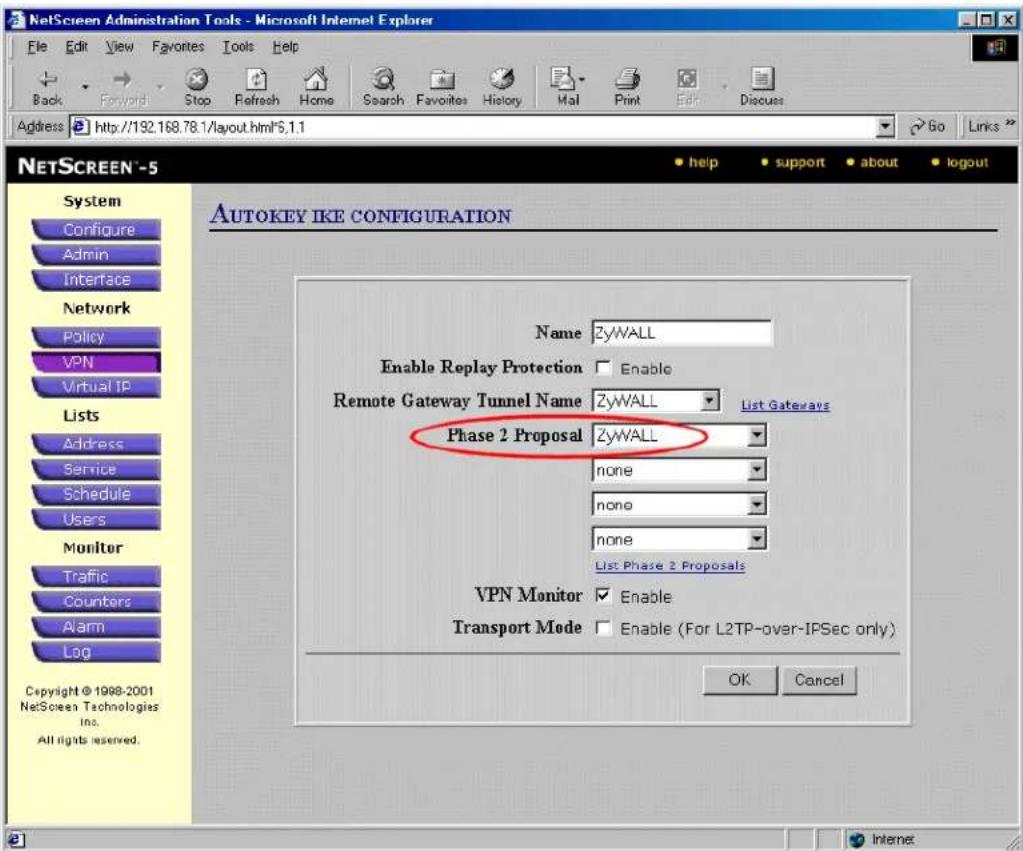Open Schedule in Lists sidebar

[96, 494]
